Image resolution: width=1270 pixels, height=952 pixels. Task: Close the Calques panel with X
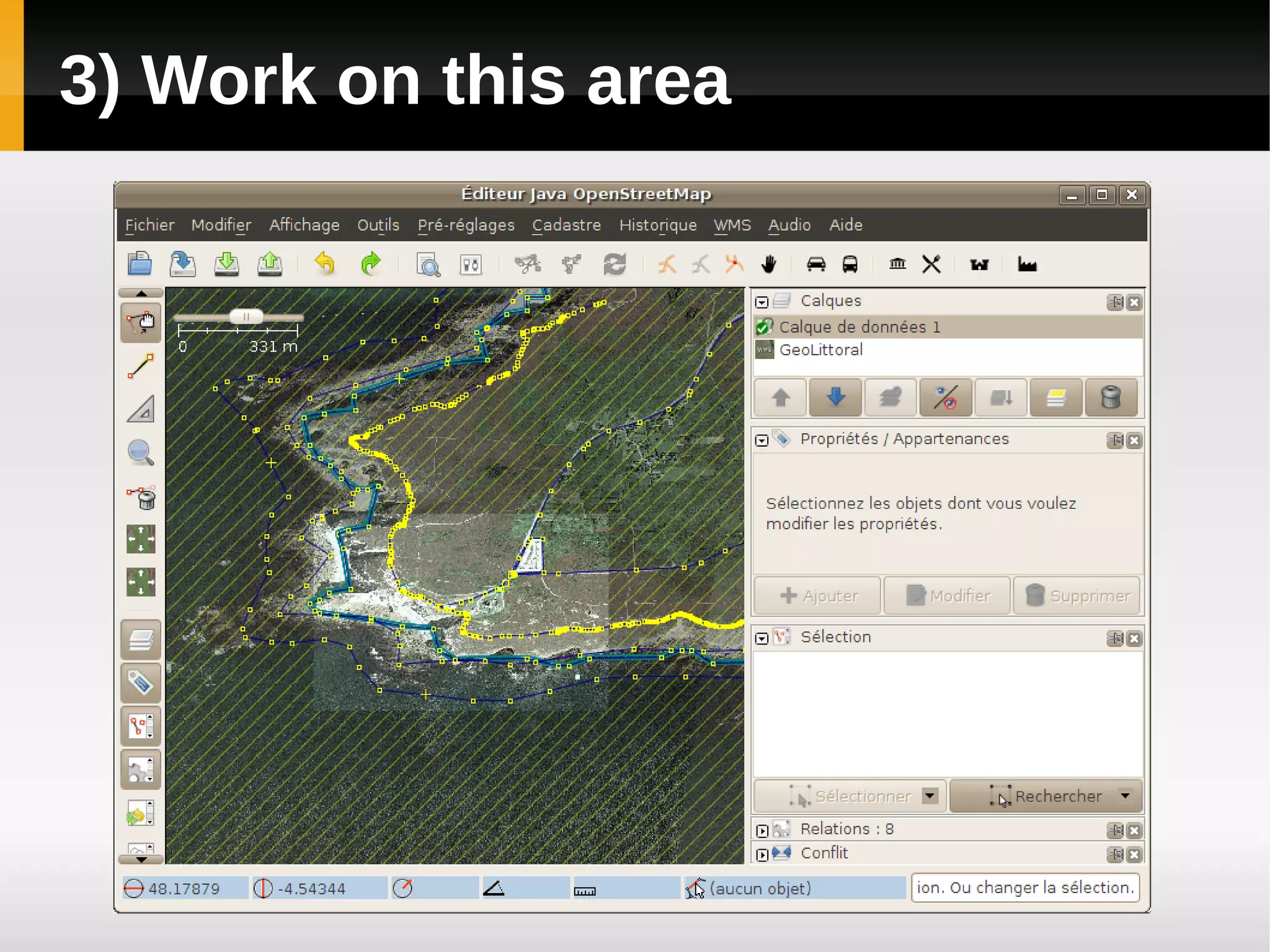[1134, 302]
